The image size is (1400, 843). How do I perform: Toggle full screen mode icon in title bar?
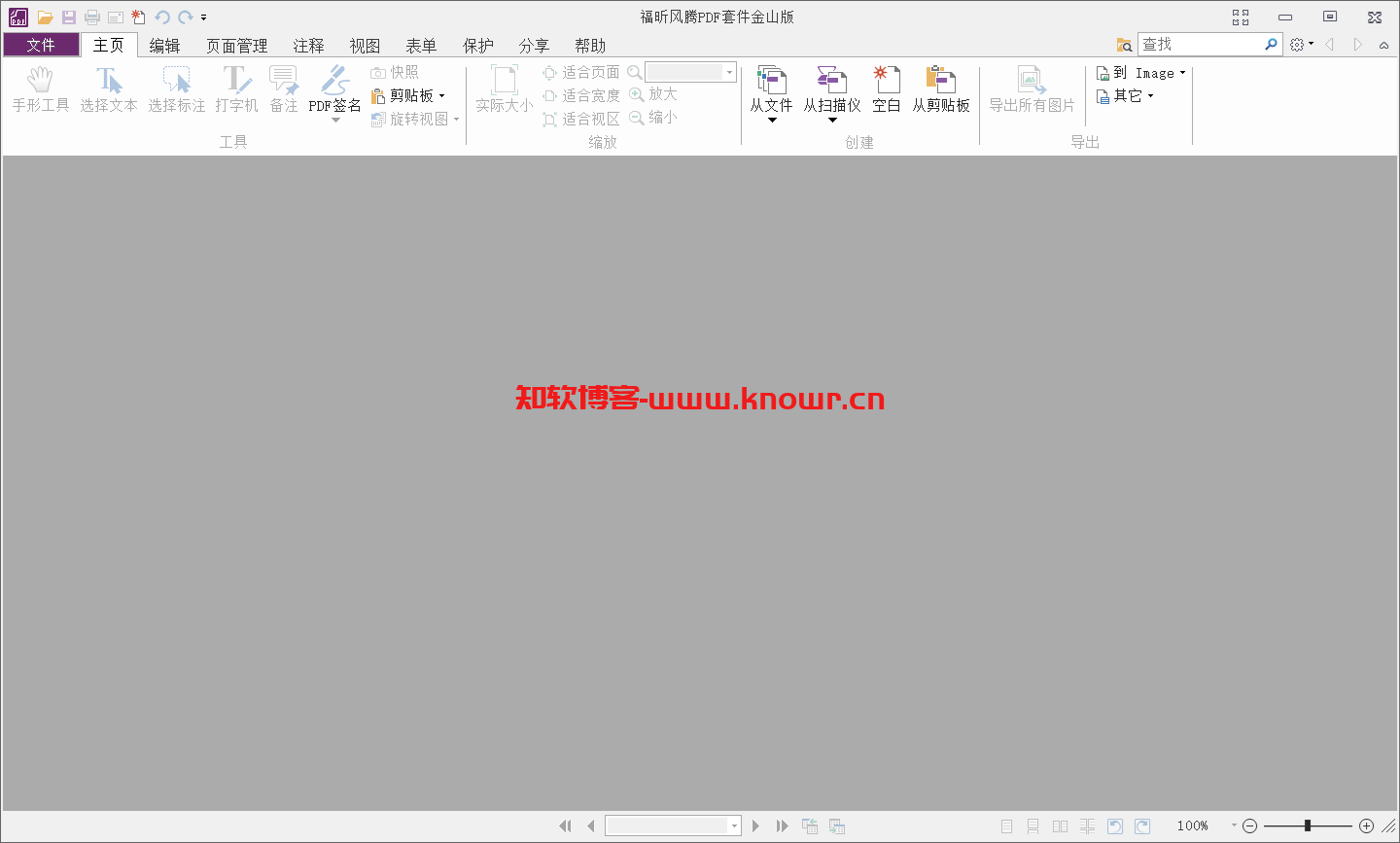click(x=1241, y=18)
